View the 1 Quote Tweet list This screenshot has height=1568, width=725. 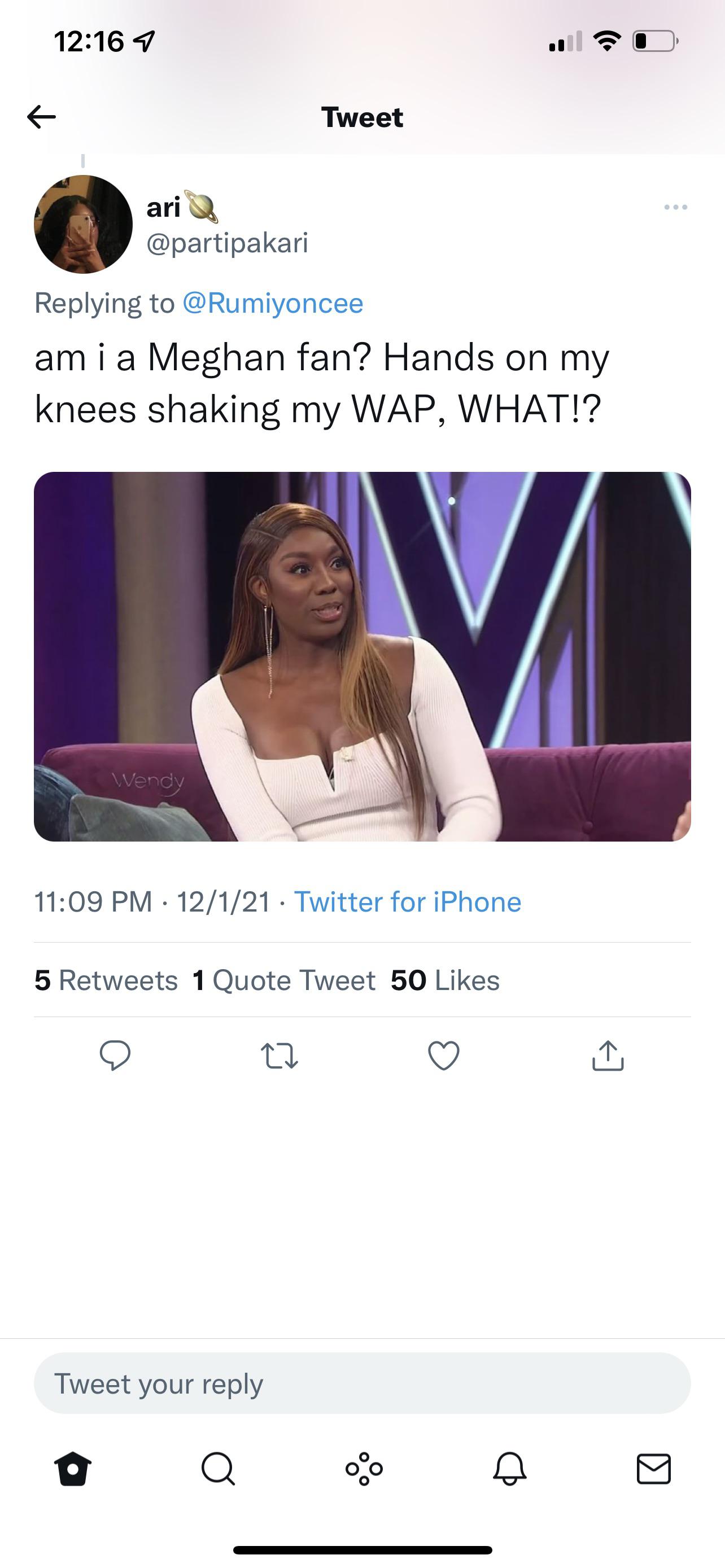click(283, 980)
